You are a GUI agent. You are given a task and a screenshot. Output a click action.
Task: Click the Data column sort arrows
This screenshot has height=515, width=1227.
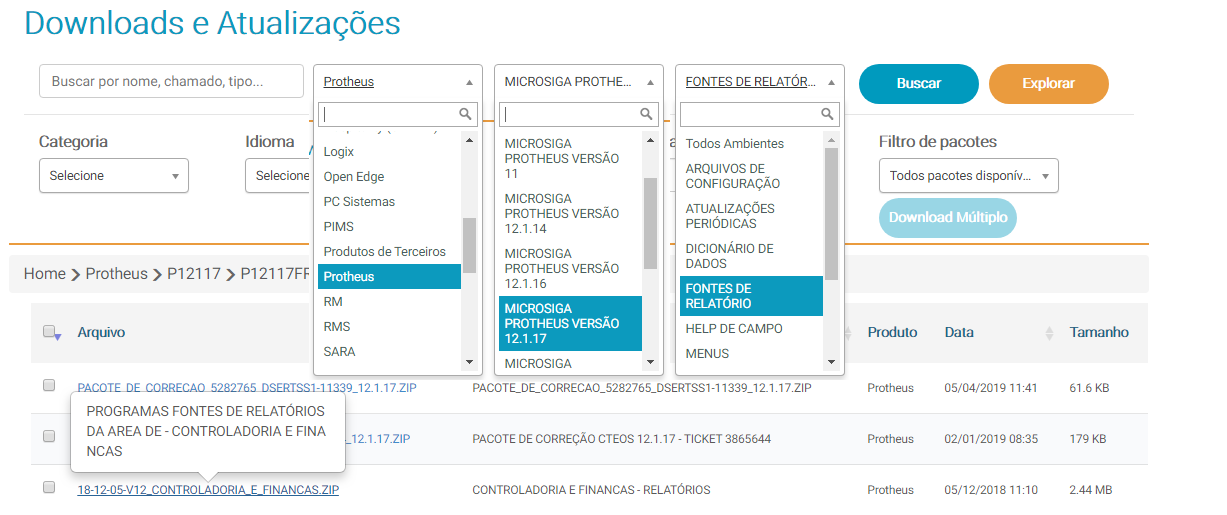click(1049, 333)
